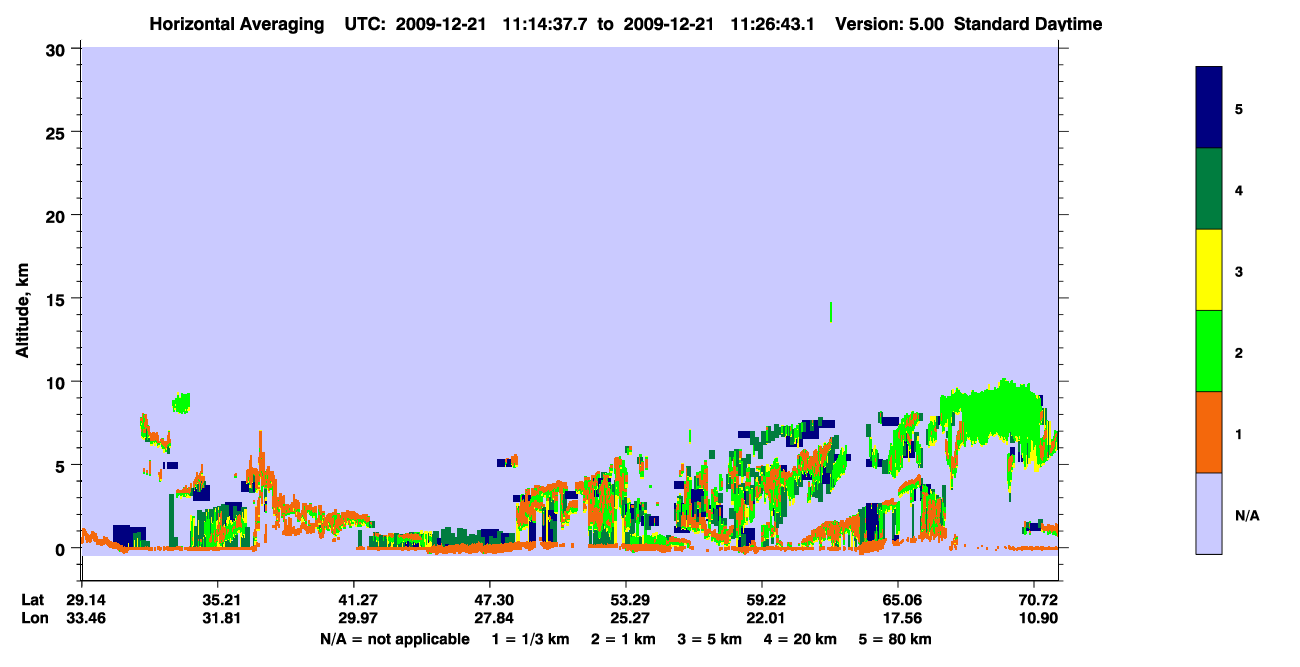This screenshot has height=667, width=1300.
Task: Click the '3 = 5 km' legend text
Action: 710,639
